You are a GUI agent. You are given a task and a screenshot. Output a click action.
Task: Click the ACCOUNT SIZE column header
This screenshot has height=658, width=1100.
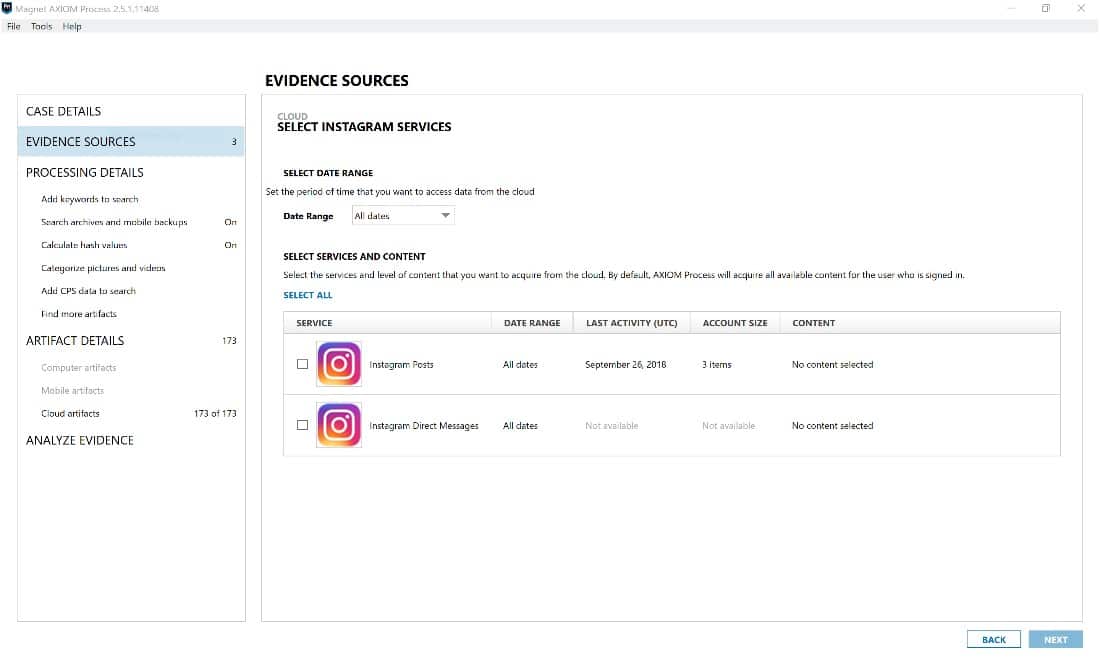coord(735,323)
